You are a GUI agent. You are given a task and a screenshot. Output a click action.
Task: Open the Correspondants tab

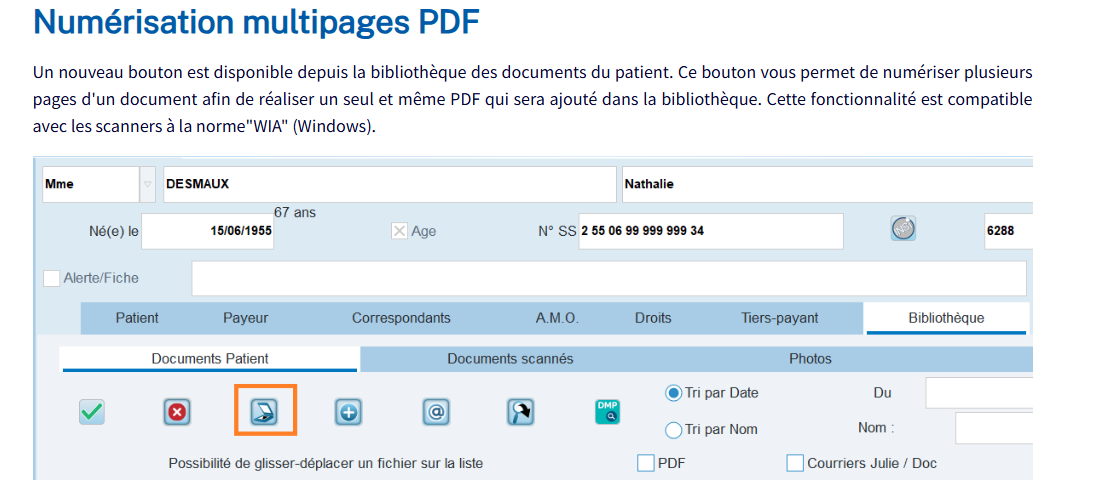coord(401,318)
